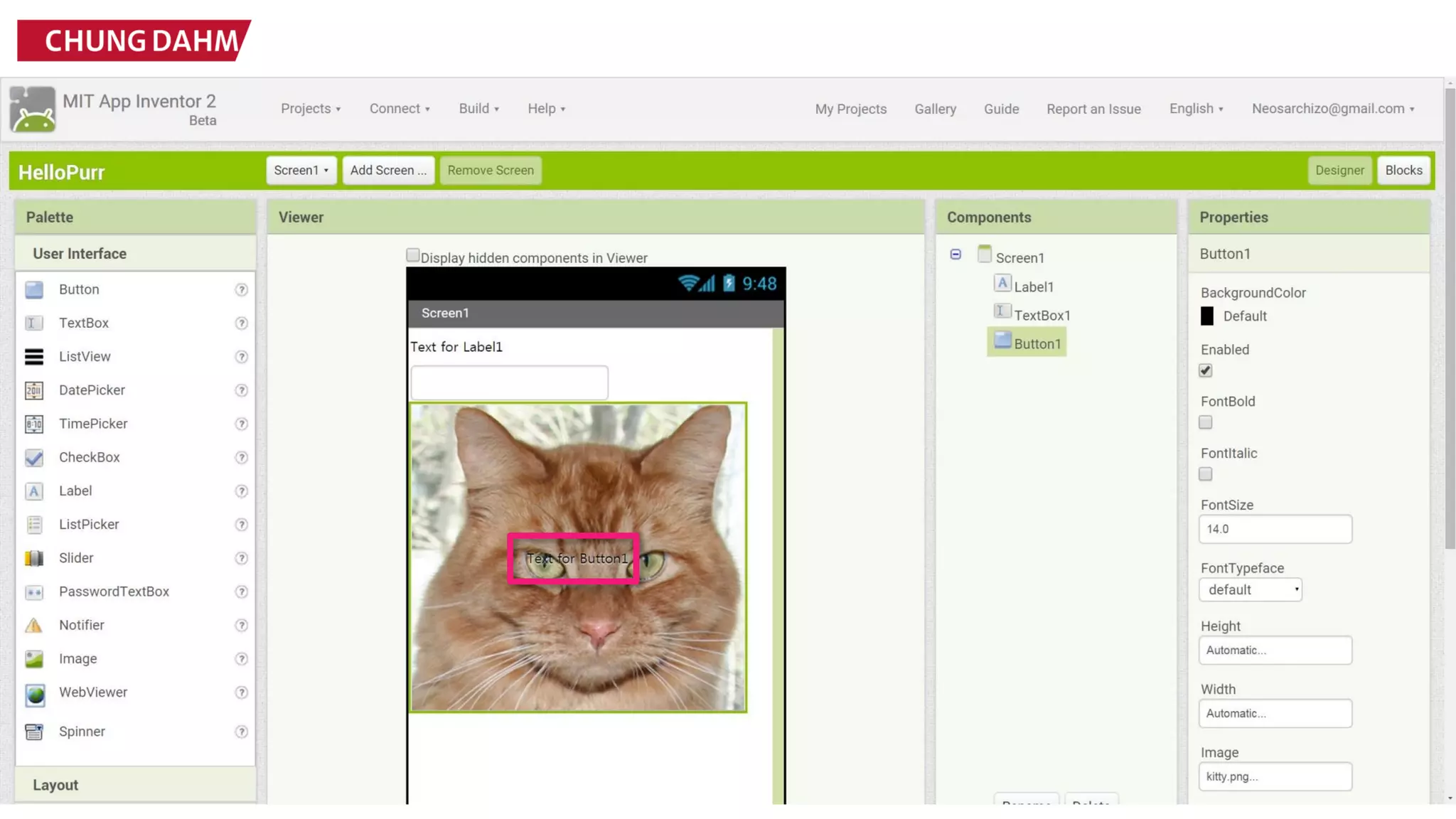Open the Build menu
1456x819 pixels.
[478, 109]
